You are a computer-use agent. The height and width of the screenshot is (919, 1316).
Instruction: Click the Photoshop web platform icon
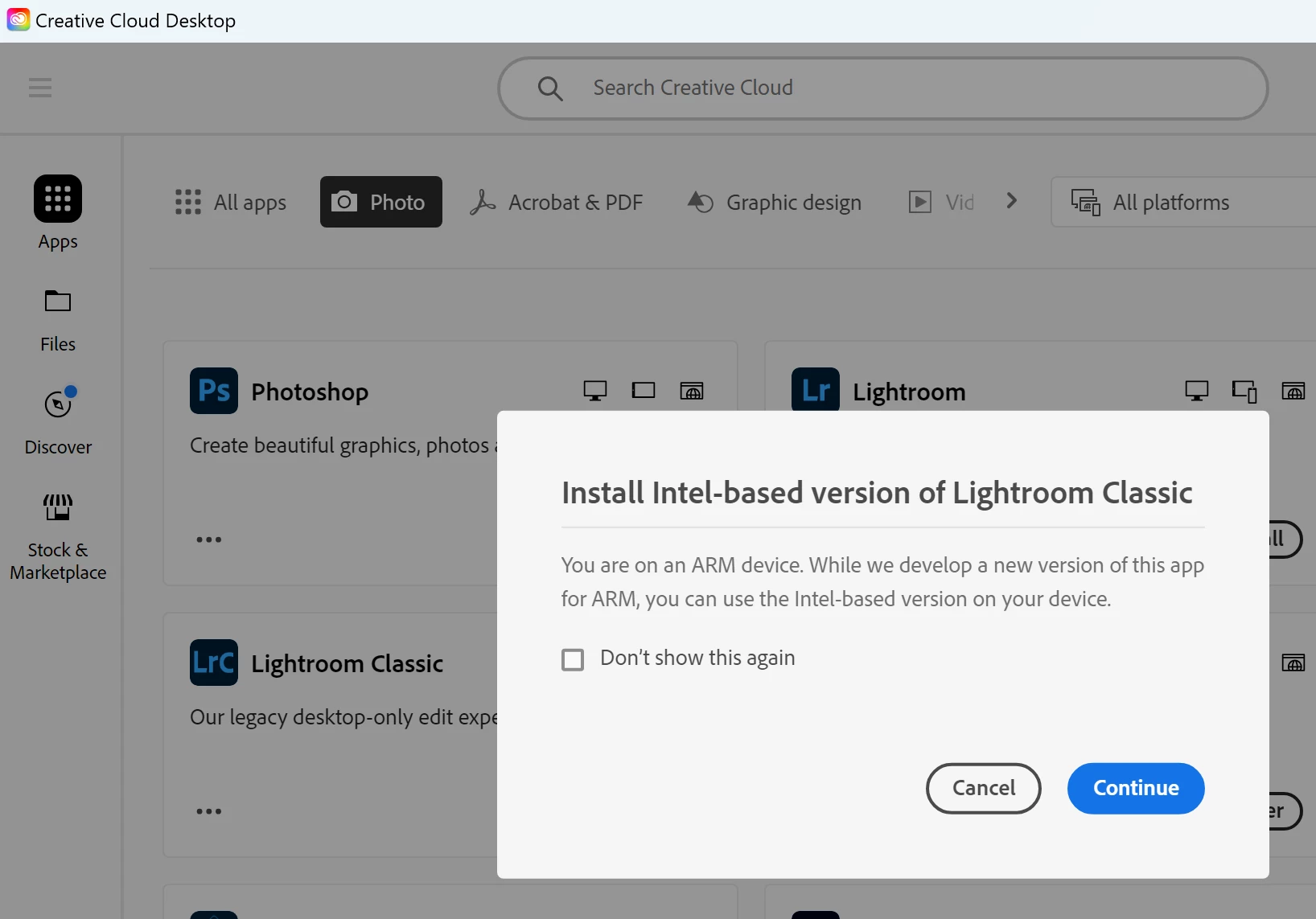point(692,391)
